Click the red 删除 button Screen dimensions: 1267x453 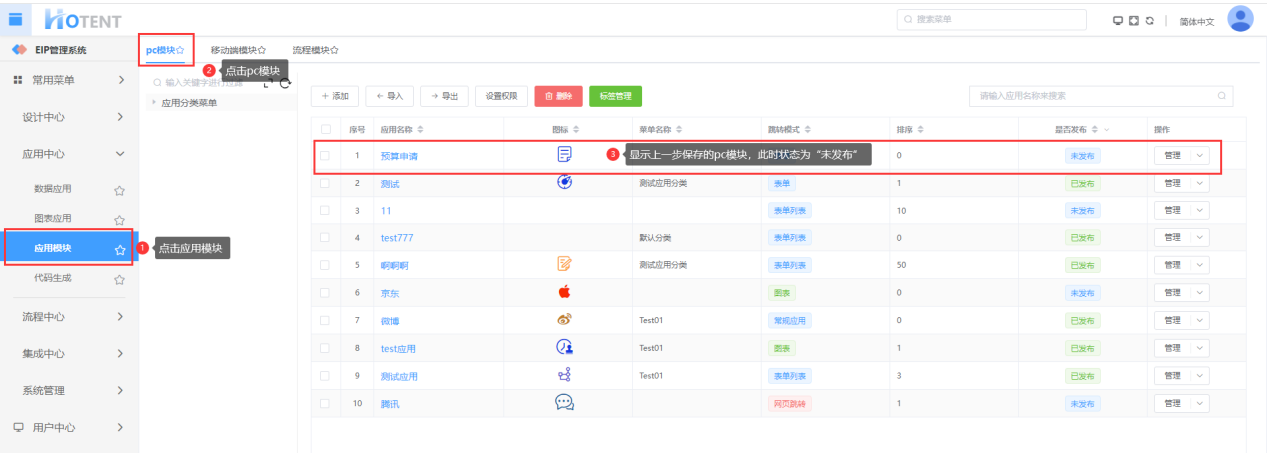tap(558, 96)
